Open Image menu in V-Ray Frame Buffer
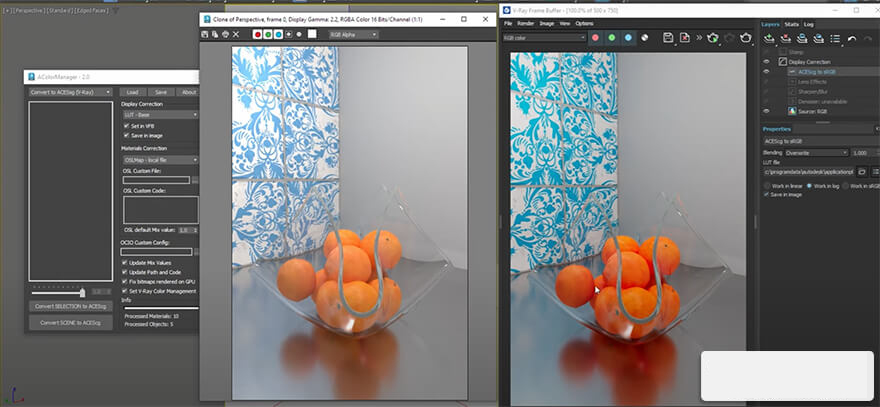The height and width of the screenshot is (407, 880). pyautogui.click(x=547, y=24)
